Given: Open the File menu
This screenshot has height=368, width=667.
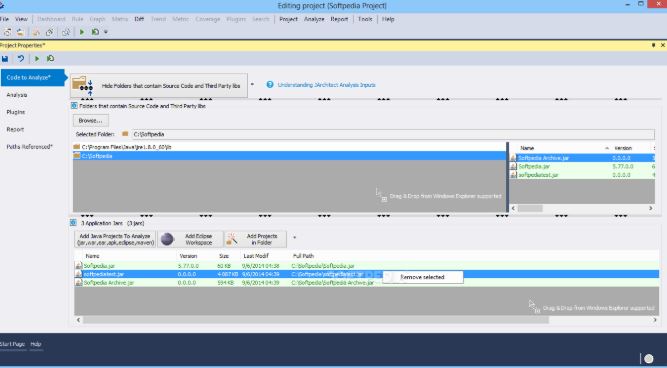Looking at the screenshot, I should pos(4,19).
